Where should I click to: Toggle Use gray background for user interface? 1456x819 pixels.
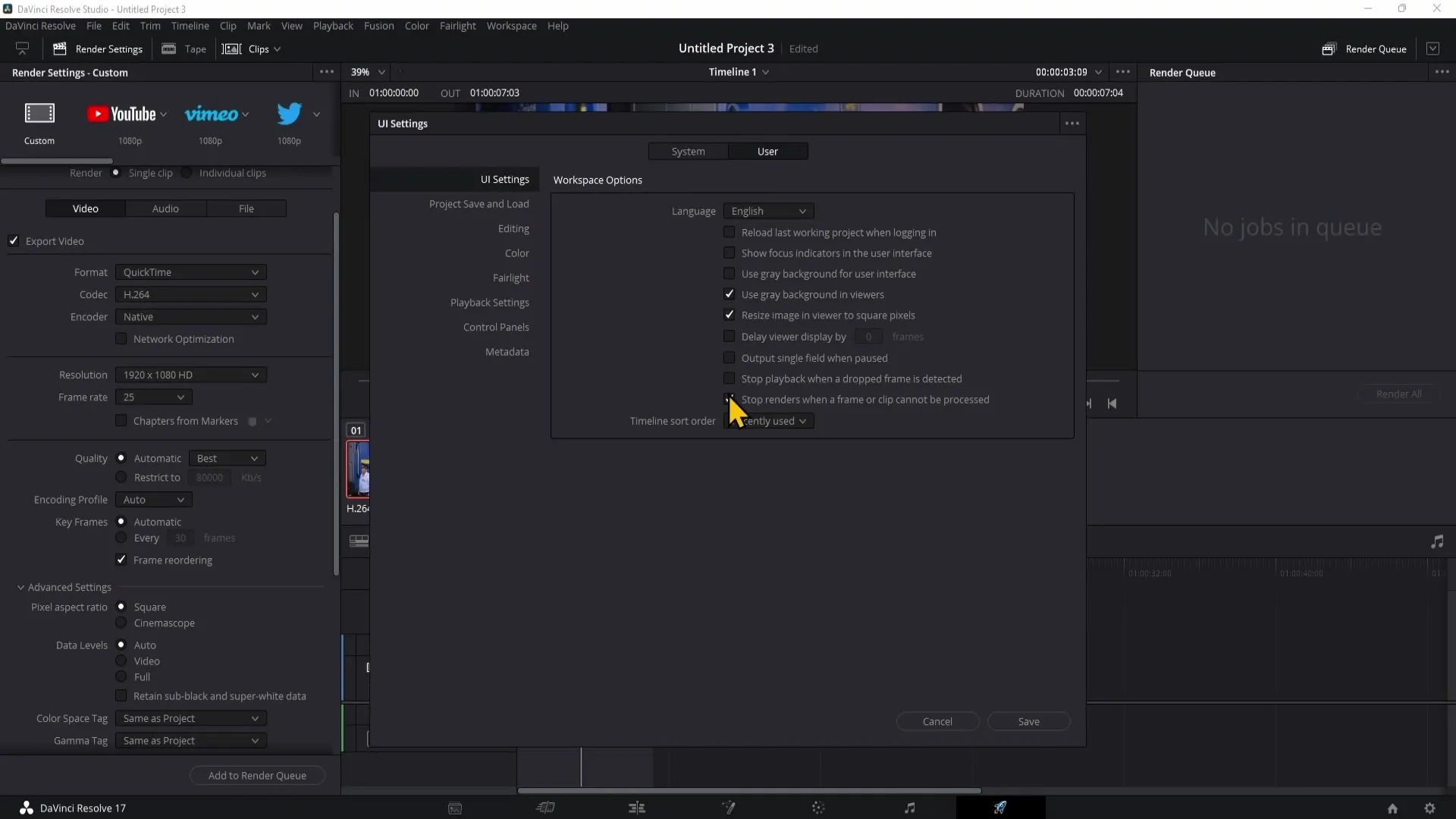coord(729,273)
